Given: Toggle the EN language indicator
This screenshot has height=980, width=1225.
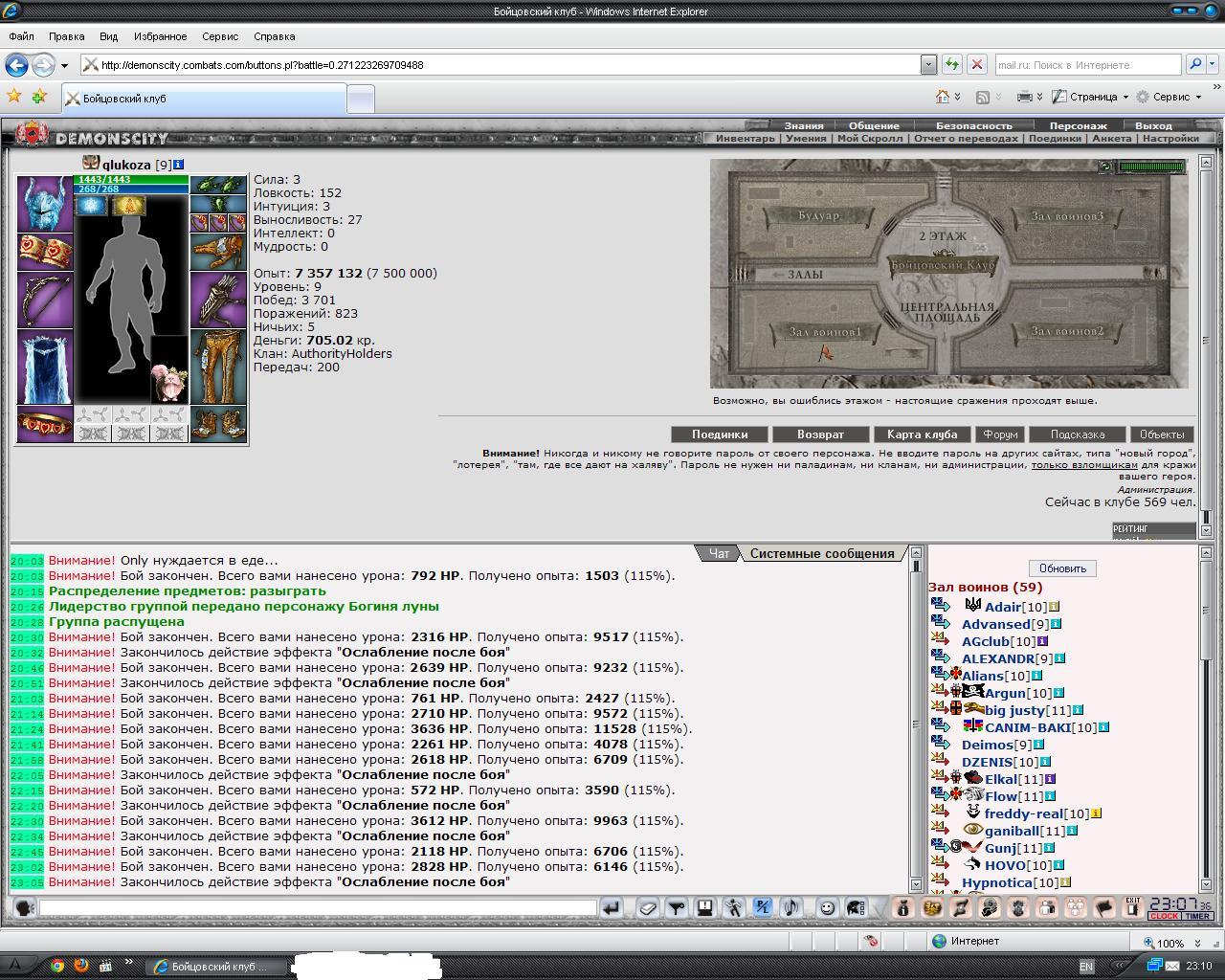Looking at the screenshot, I should pyautogui.click(x=1085, y=967).
